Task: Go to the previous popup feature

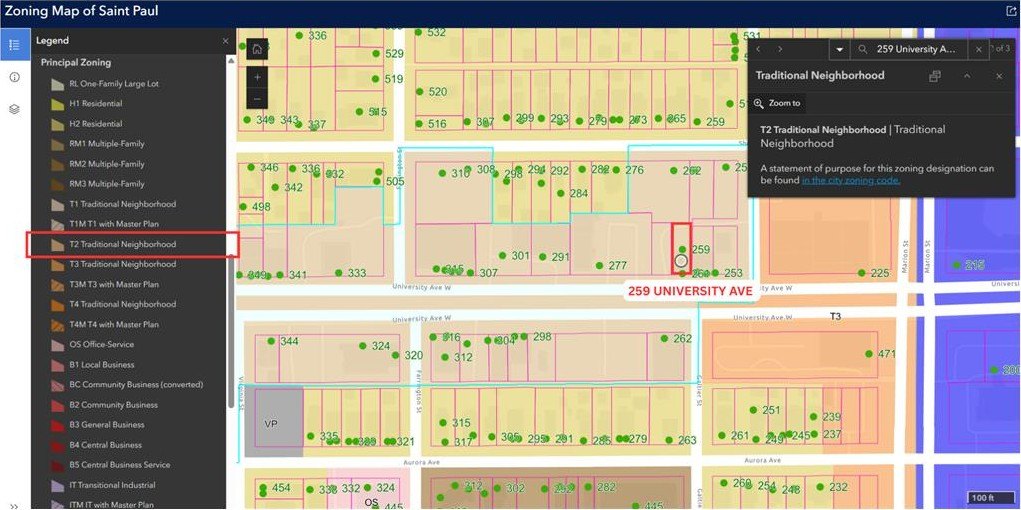Action: [758, 49]
